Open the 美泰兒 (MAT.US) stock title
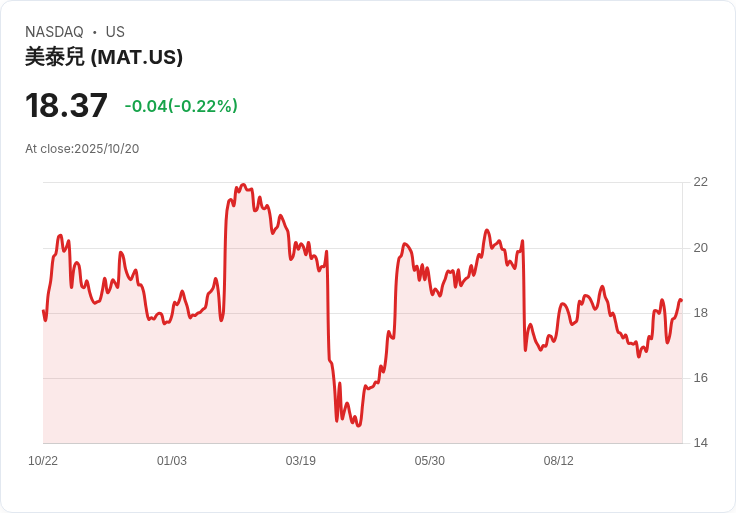Image resolution: width=736 pixels, height=513 pixels. click(x=104, y=57)
